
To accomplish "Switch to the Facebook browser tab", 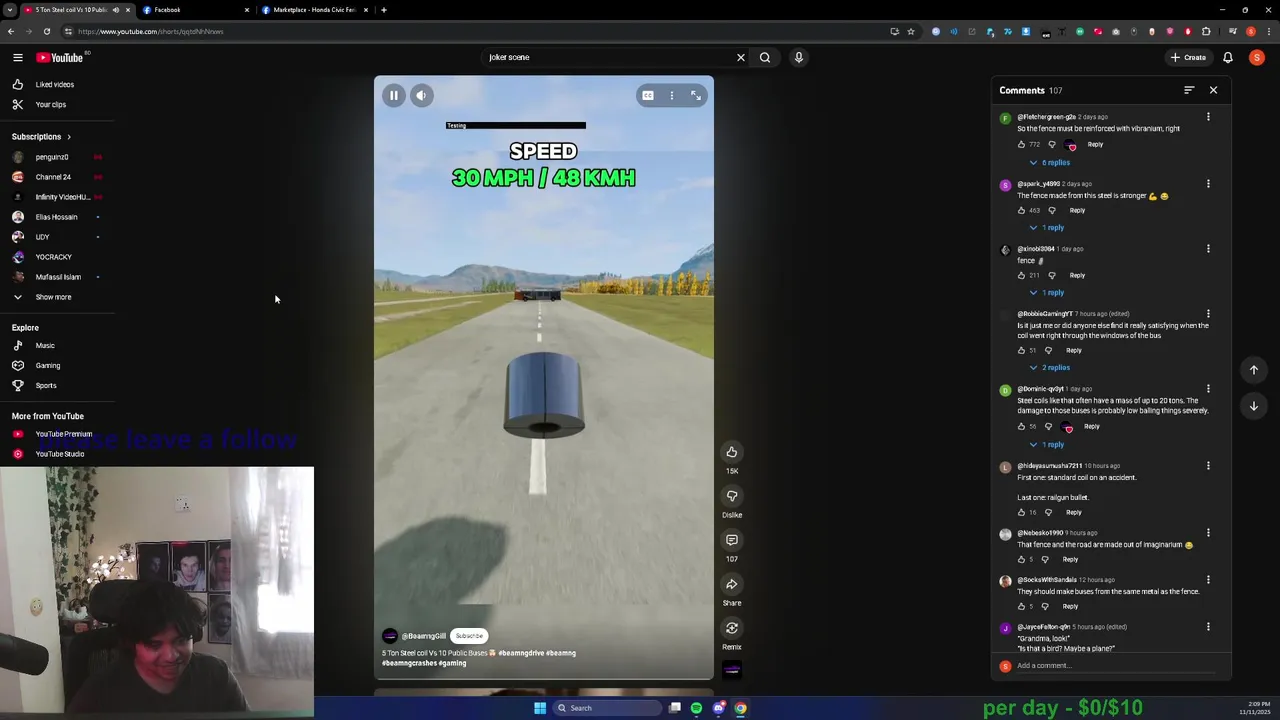I will click(195, 10).
